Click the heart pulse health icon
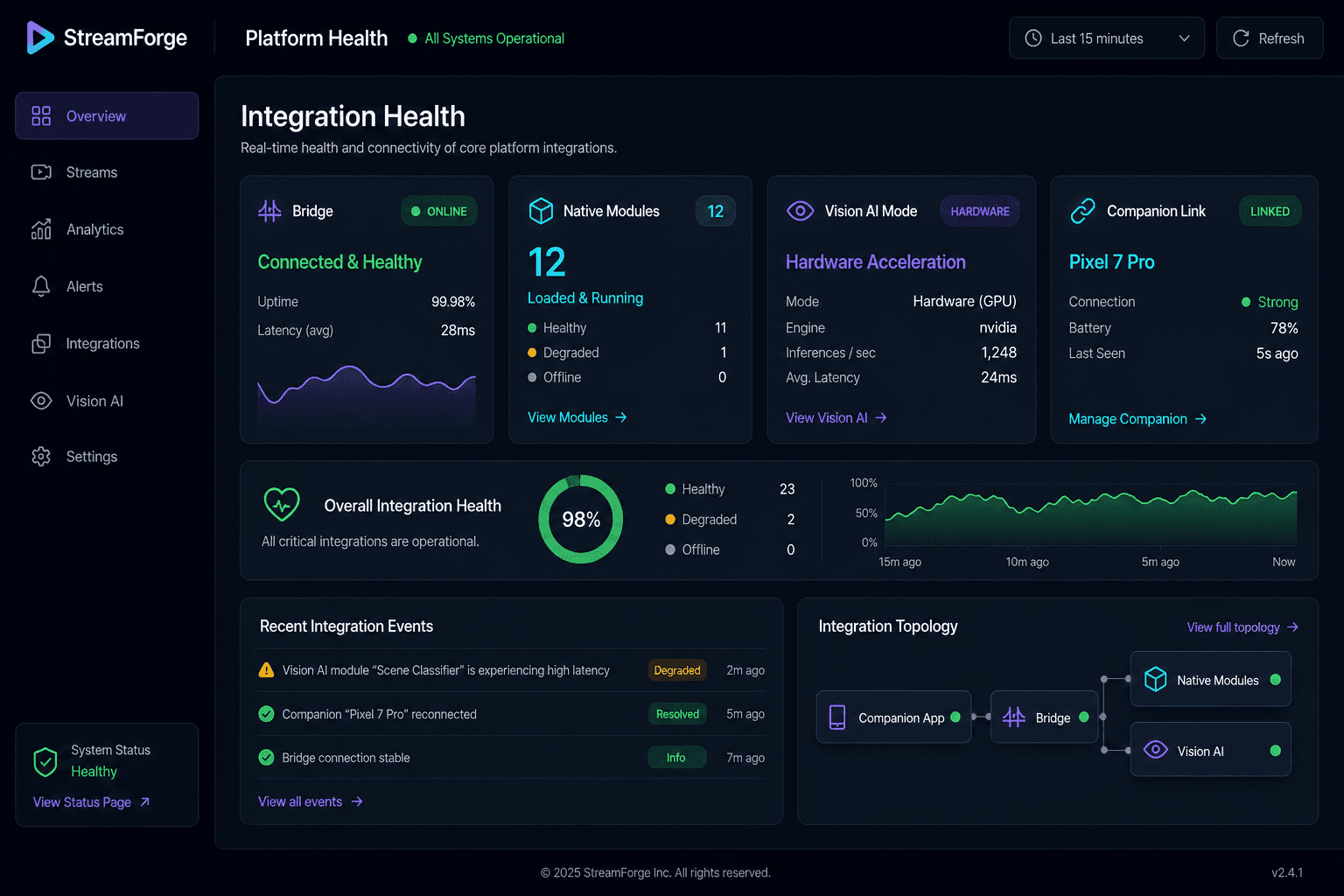The image size is (1344, 896). click(x=282, y=504)
